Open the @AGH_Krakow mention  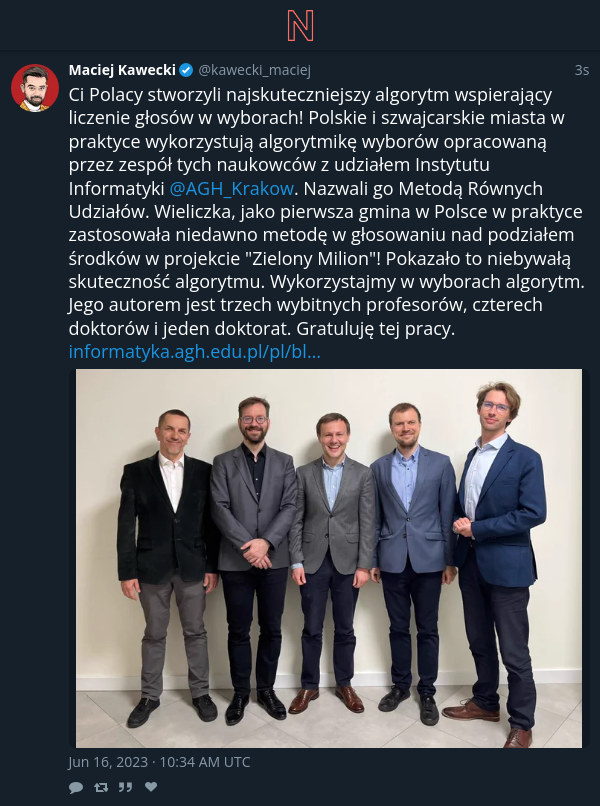pyautogui.click(x=231, y=189)
